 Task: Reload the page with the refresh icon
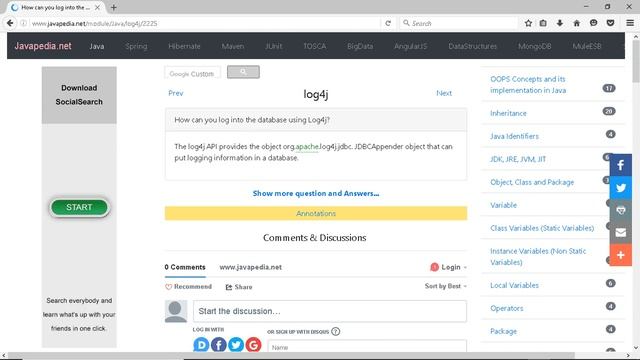[x=388, y=23]
